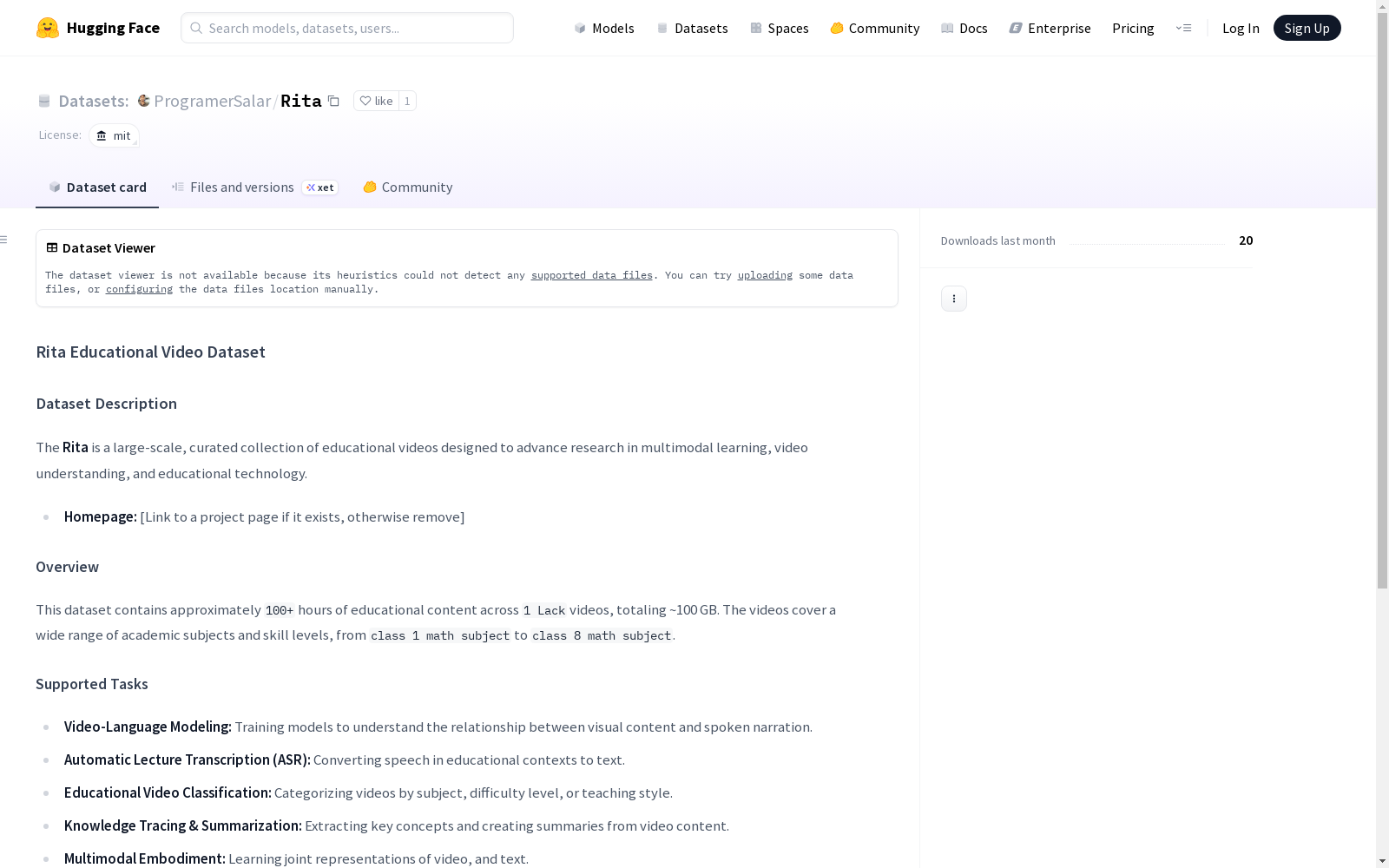Click the mit license tag
Screen dimensions: 1389x868
pos(114,135)
